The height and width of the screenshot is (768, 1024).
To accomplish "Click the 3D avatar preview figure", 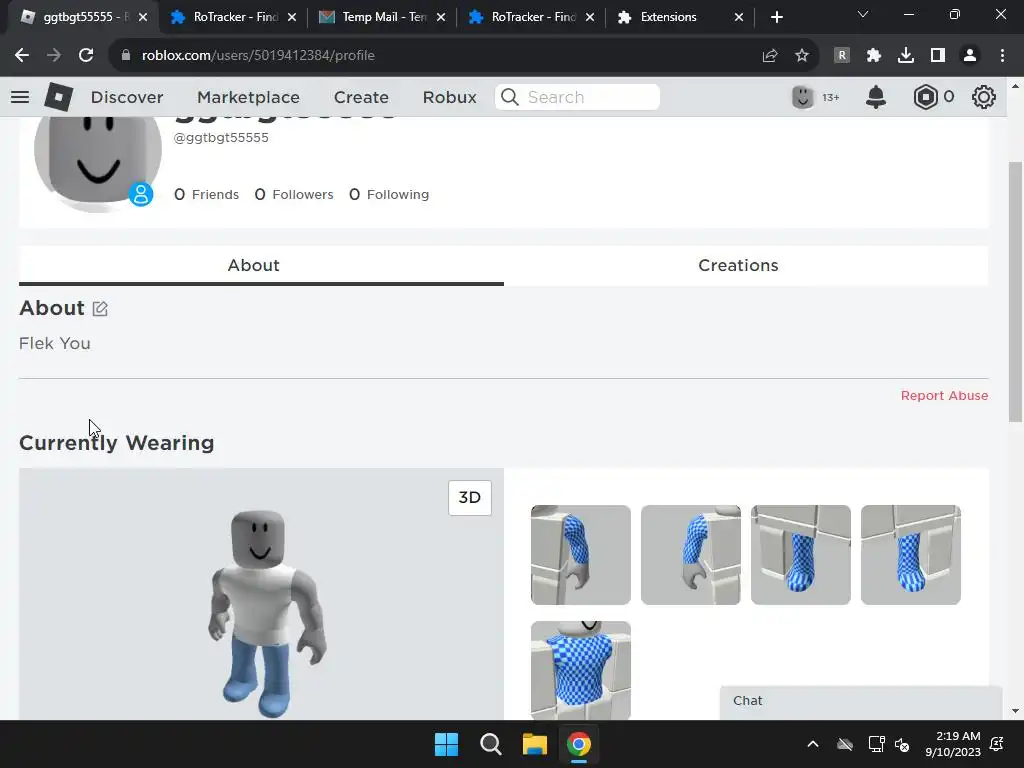I will point(266,613).
